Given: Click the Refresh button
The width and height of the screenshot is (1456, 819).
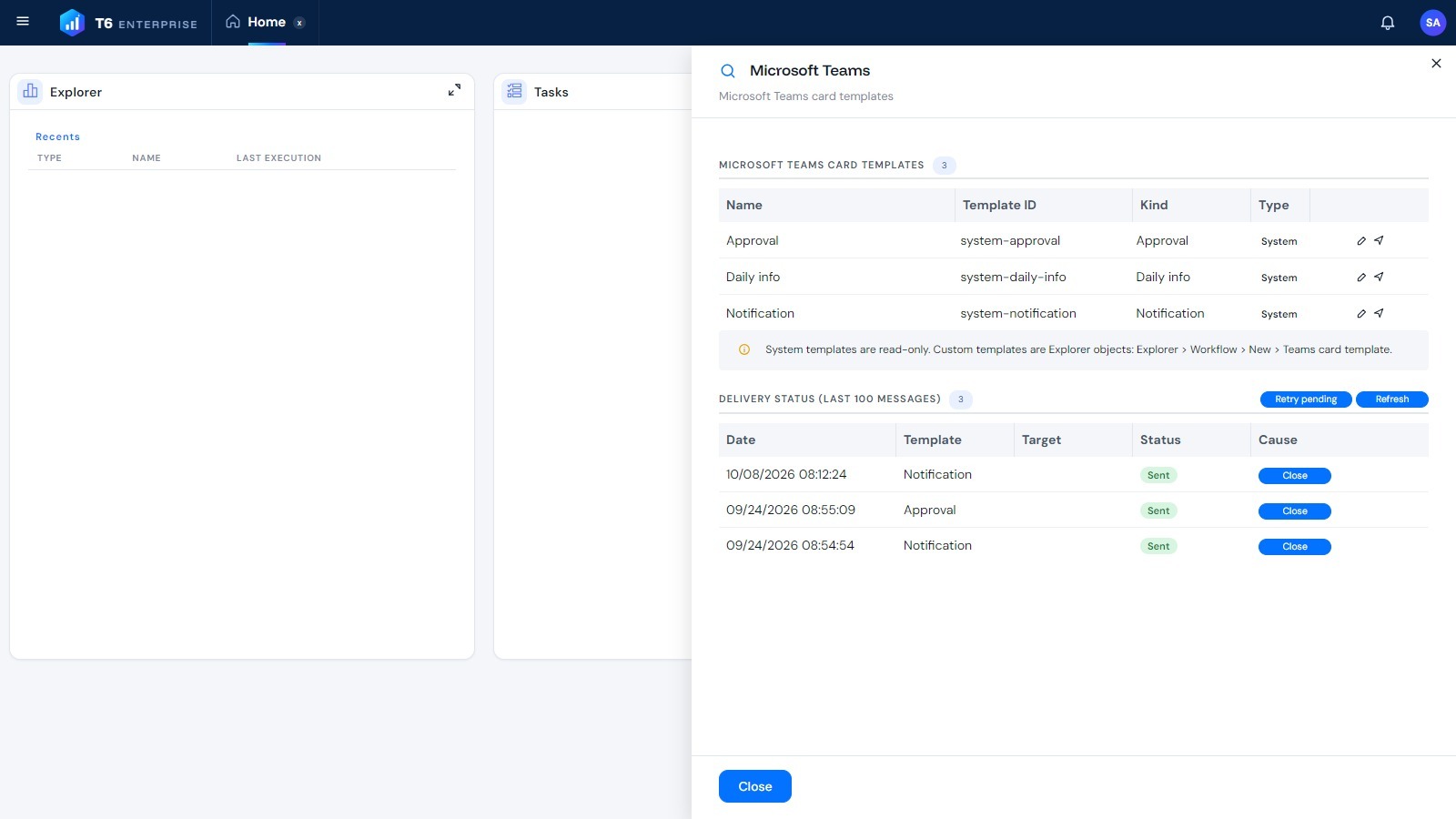Looking at the screenshot, I should tap(1391, 399).
